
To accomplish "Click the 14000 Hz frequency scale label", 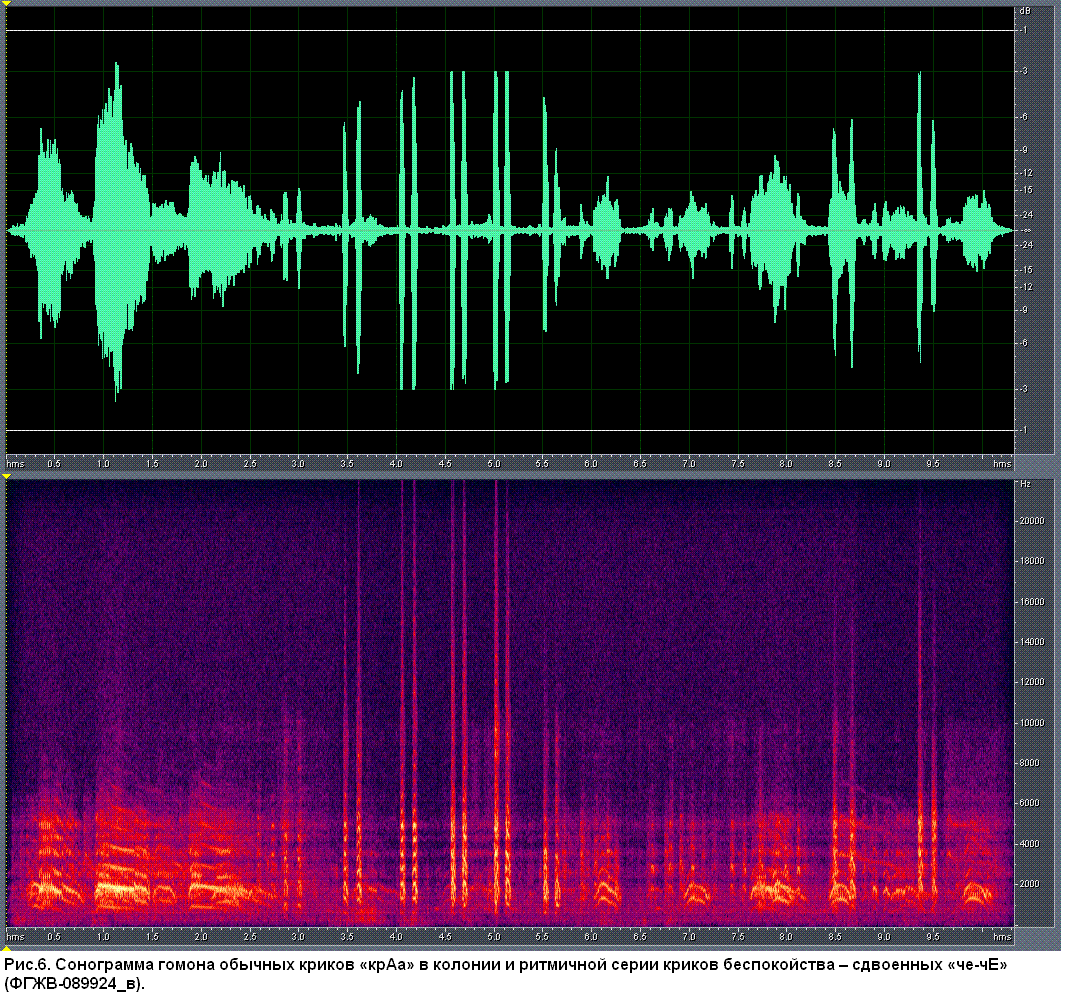I will (1031, 642).
